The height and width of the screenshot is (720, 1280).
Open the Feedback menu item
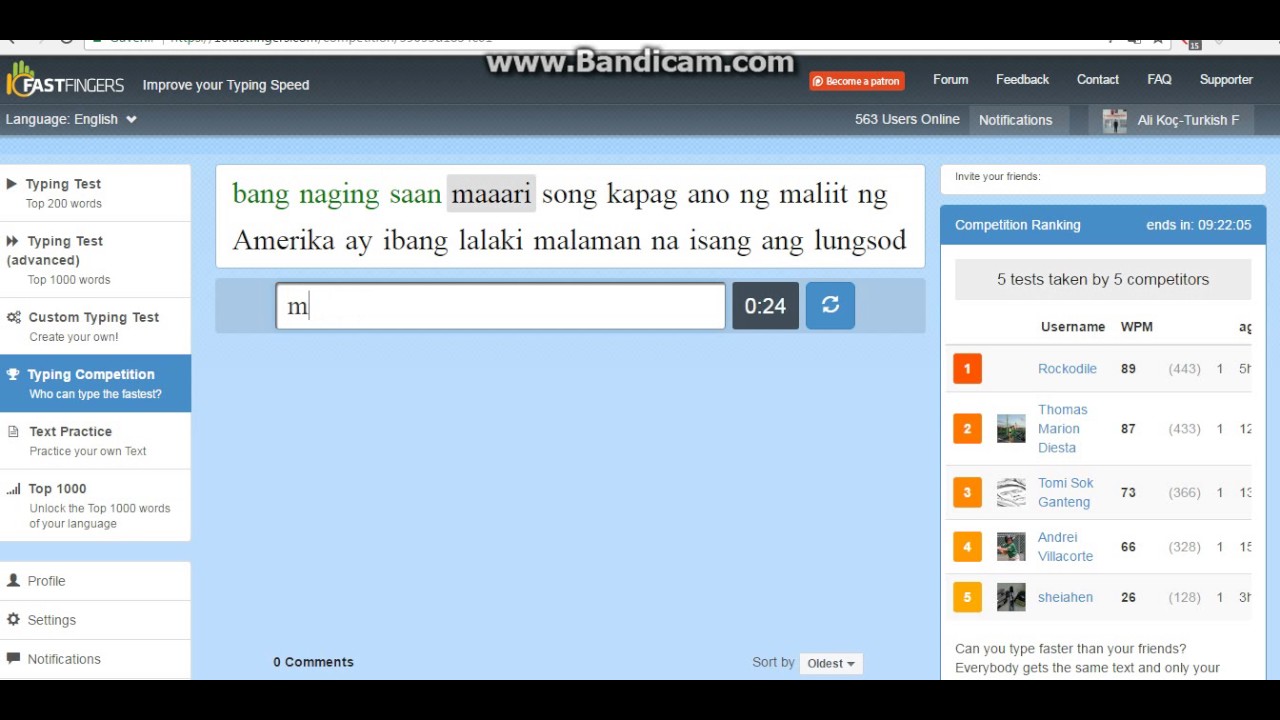1022,80
